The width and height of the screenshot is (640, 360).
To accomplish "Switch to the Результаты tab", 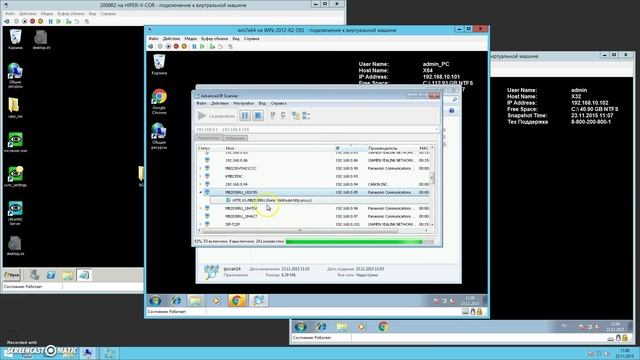I will 209,138.
